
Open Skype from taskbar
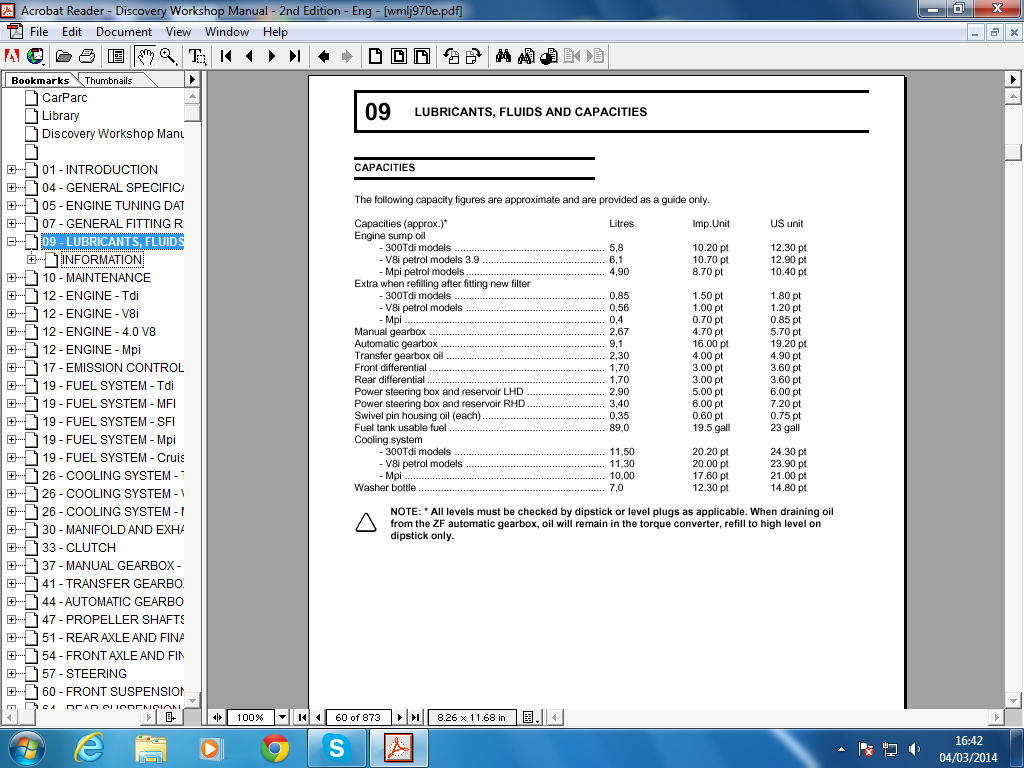coord(336,748)
